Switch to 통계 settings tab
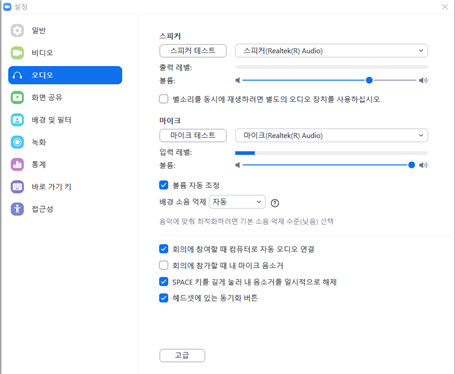 (65, 164)
